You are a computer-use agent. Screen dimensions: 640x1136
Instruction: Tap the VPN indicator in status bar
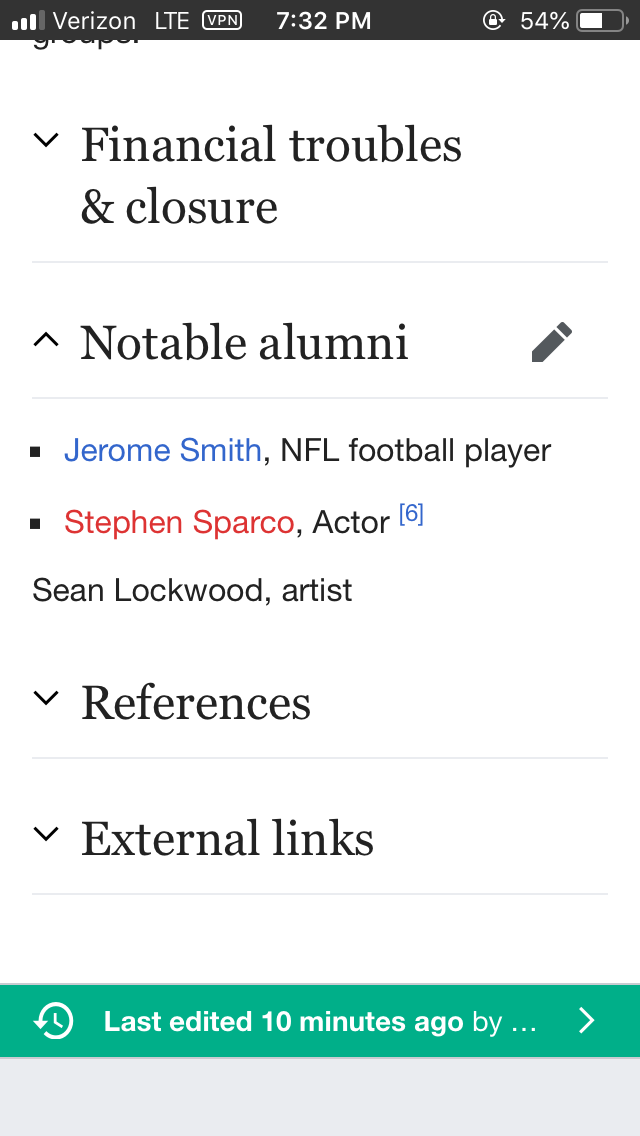(x=222, y=21)
